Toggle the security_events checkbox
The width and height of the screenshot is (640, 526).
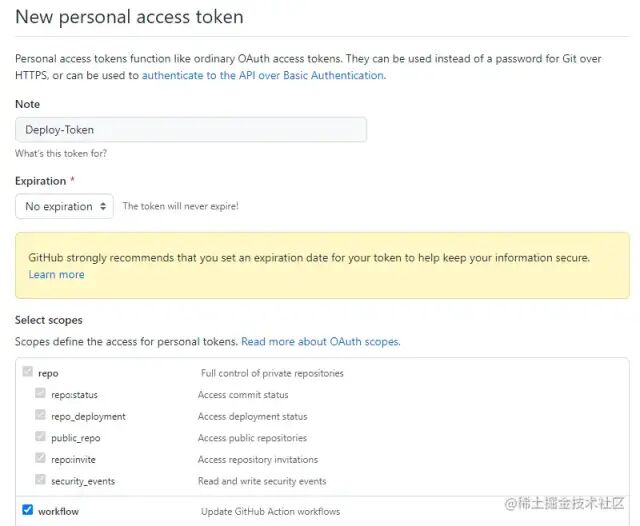[x=40, y=481]
